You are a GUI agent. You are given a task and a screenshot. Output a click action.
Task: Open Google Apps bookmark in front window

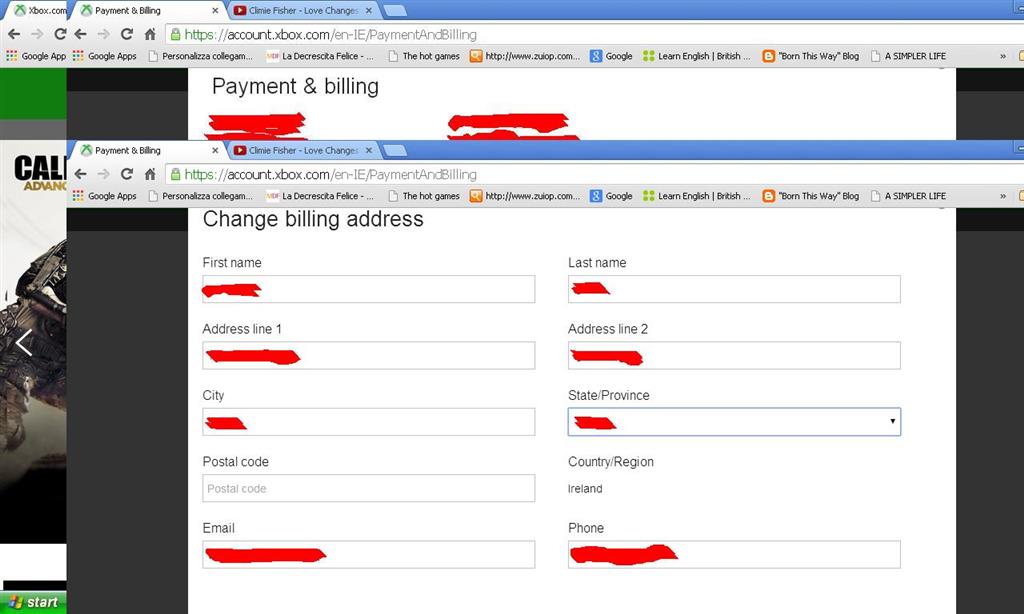click(x=104, y=196)
